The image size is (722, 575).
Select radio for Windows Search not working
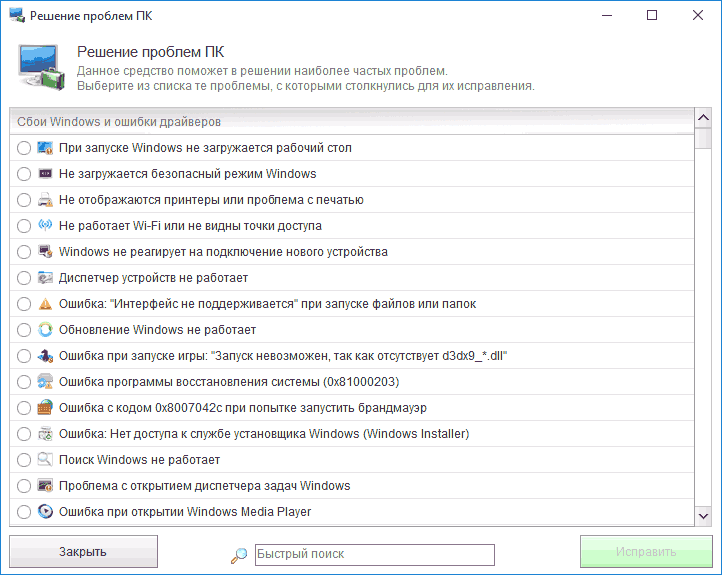[x=24, y=460]
